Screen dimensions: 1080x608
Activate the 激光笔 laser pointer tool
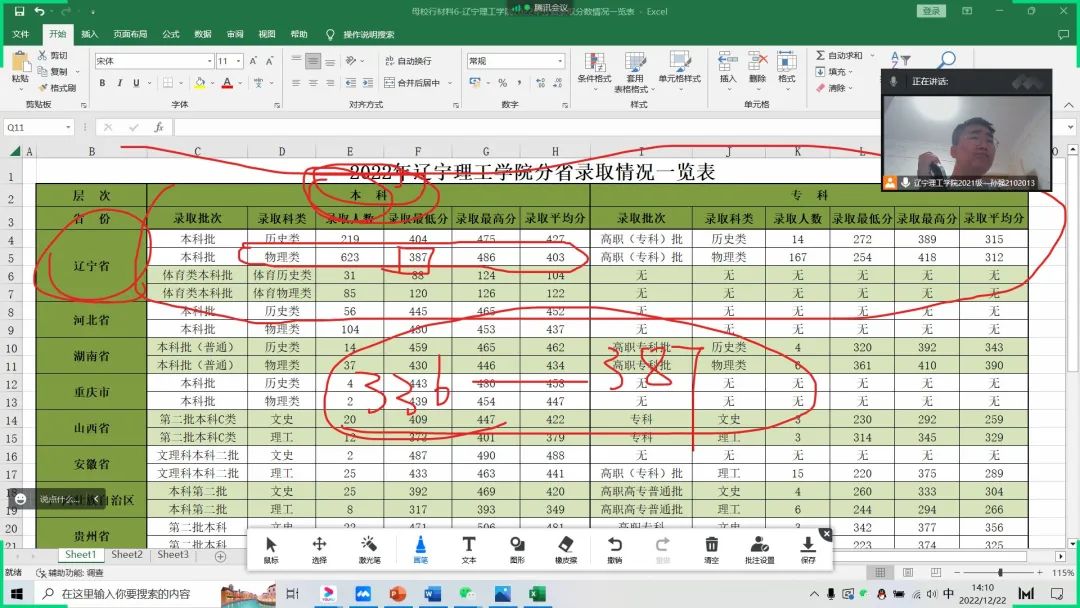coord(369,549)
